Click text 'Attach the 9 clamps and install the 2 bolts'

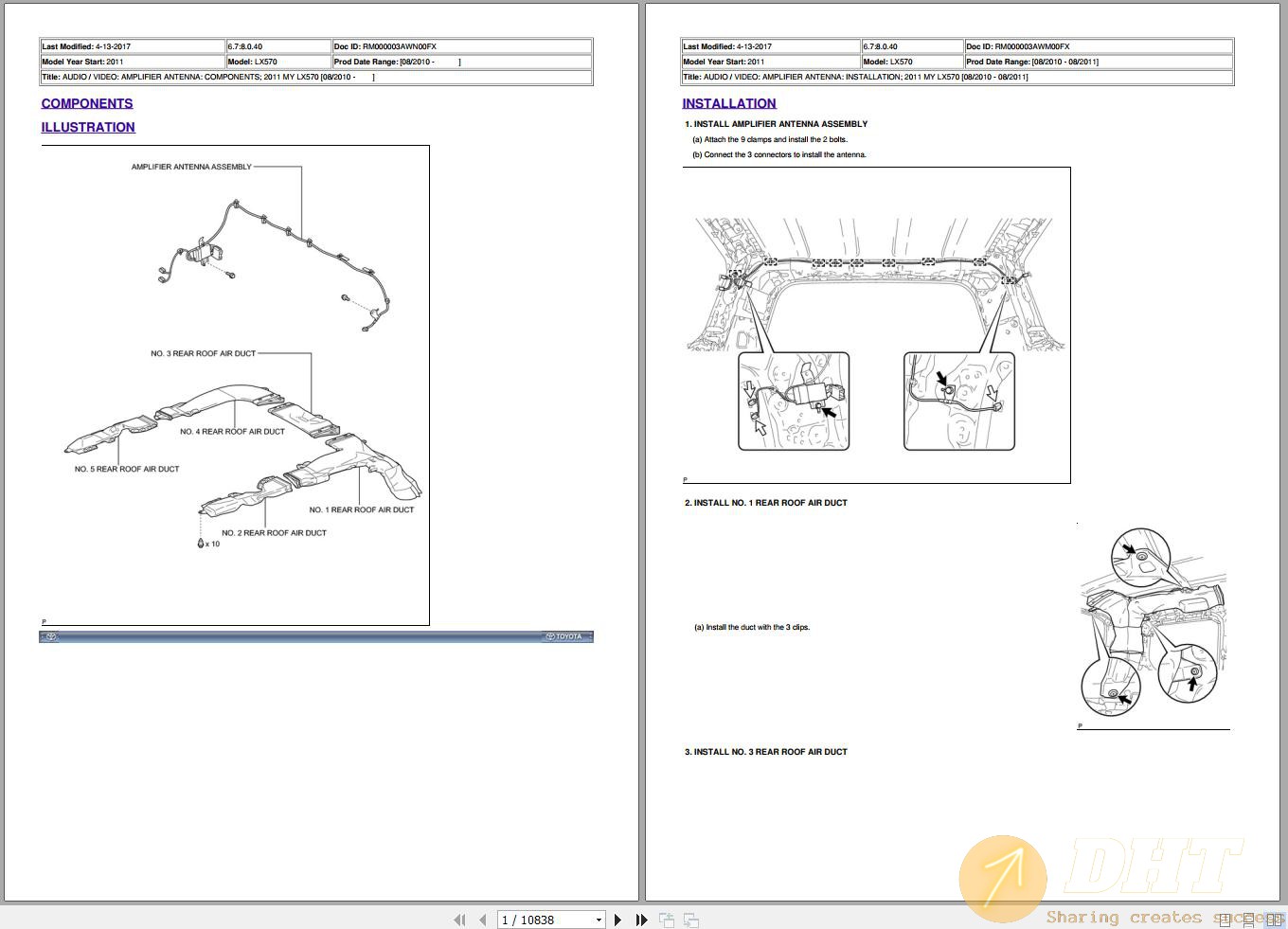pyautogui.click(x=776, y=139)
